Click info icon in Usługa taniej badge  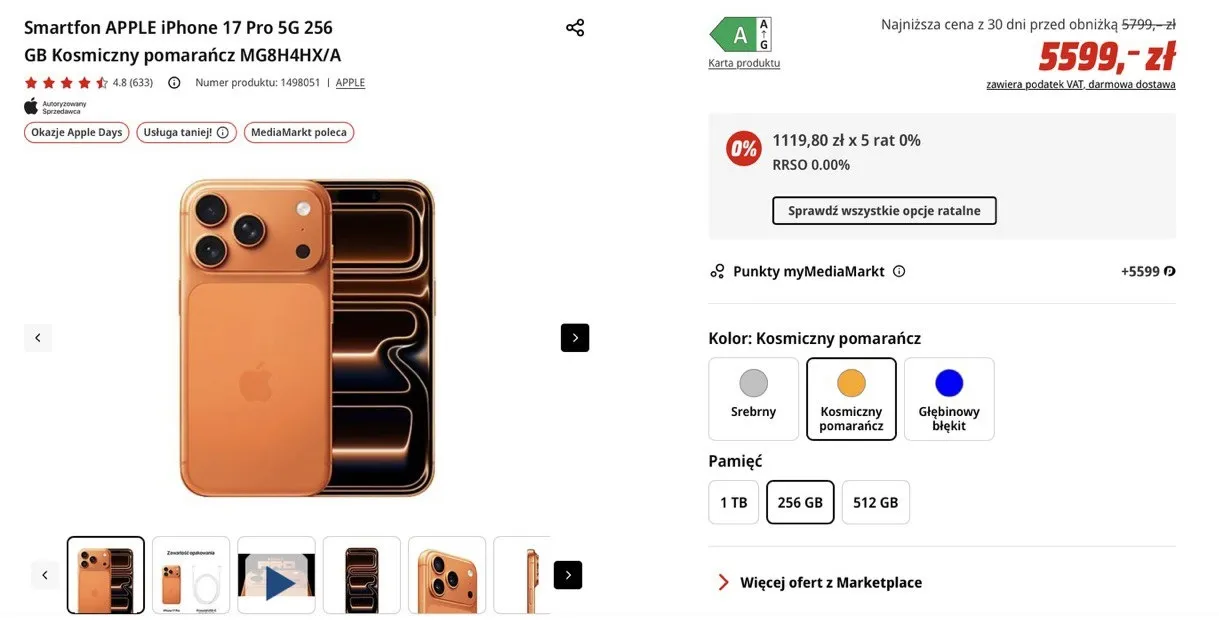223,132
